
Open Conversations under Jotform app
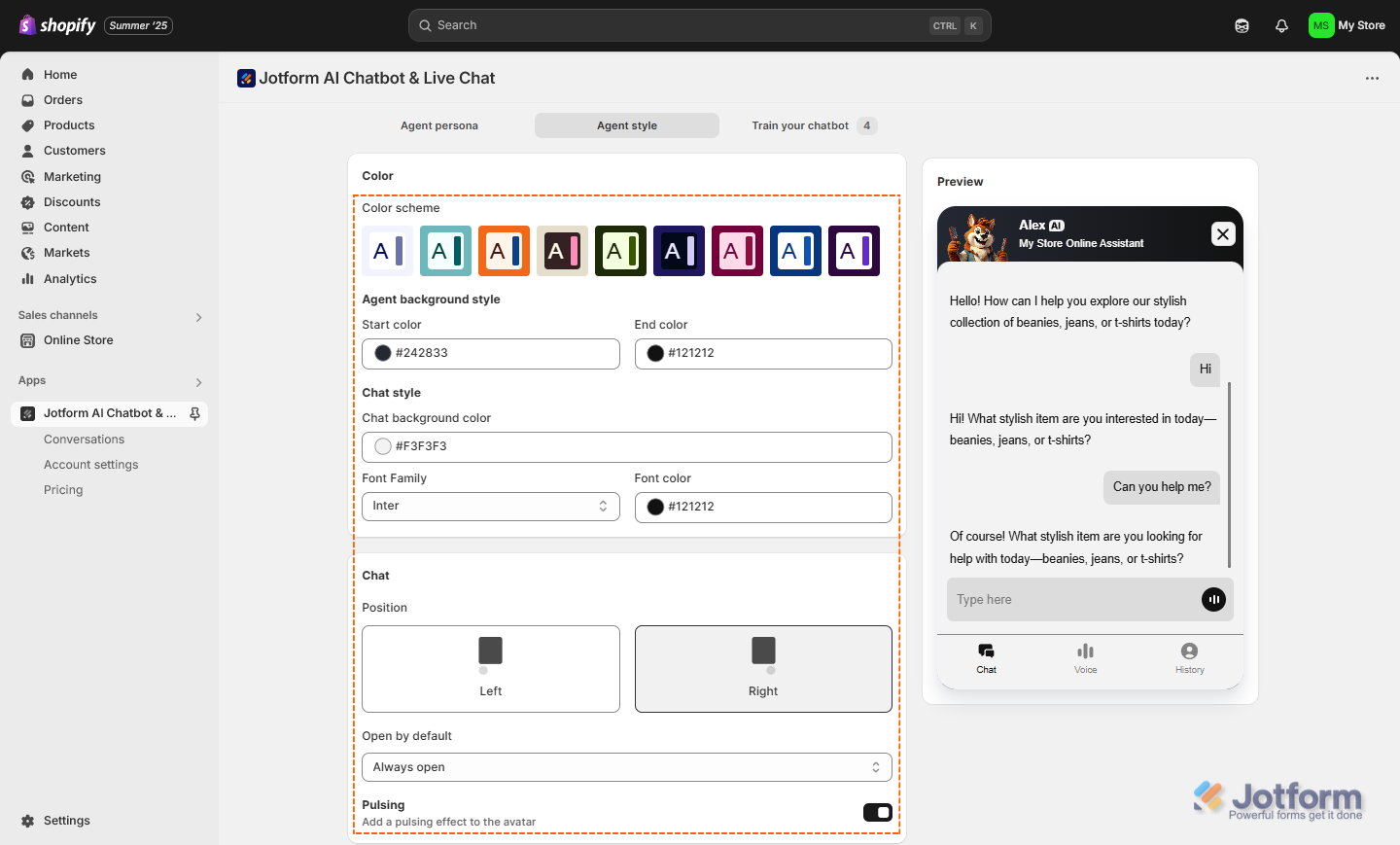point(85,440)
